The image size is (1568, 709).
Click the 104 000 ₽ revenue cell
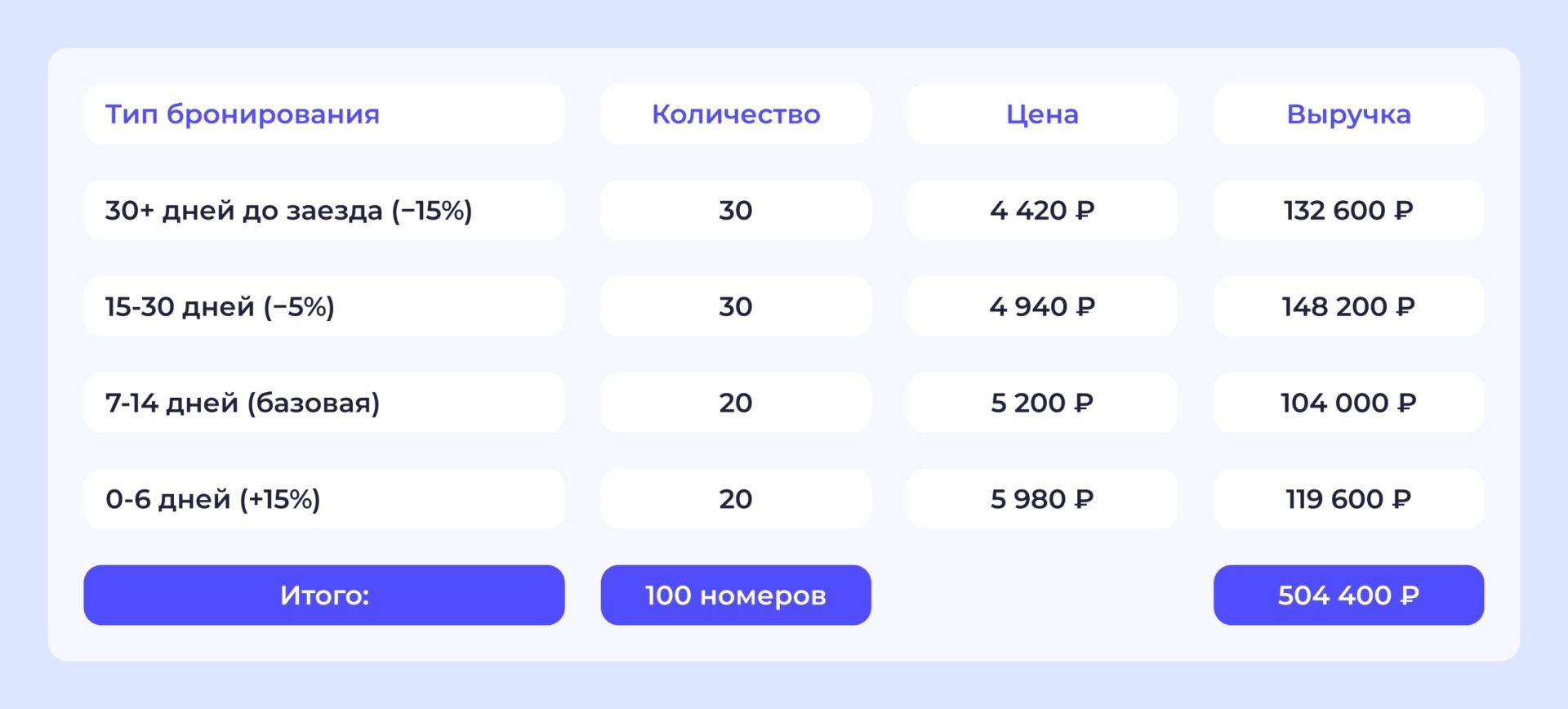(1347, 403)
